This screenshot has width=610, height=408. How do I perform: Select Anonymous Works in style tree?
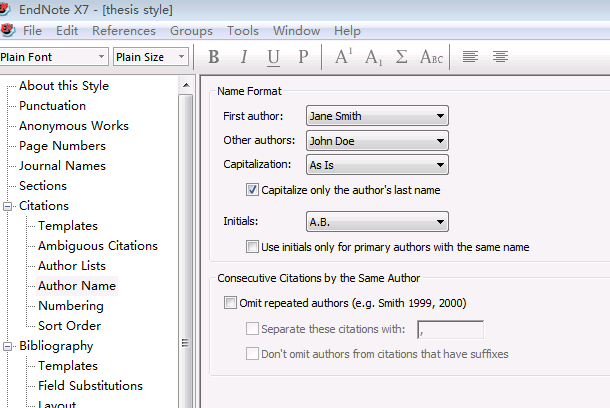coord(74,126)
